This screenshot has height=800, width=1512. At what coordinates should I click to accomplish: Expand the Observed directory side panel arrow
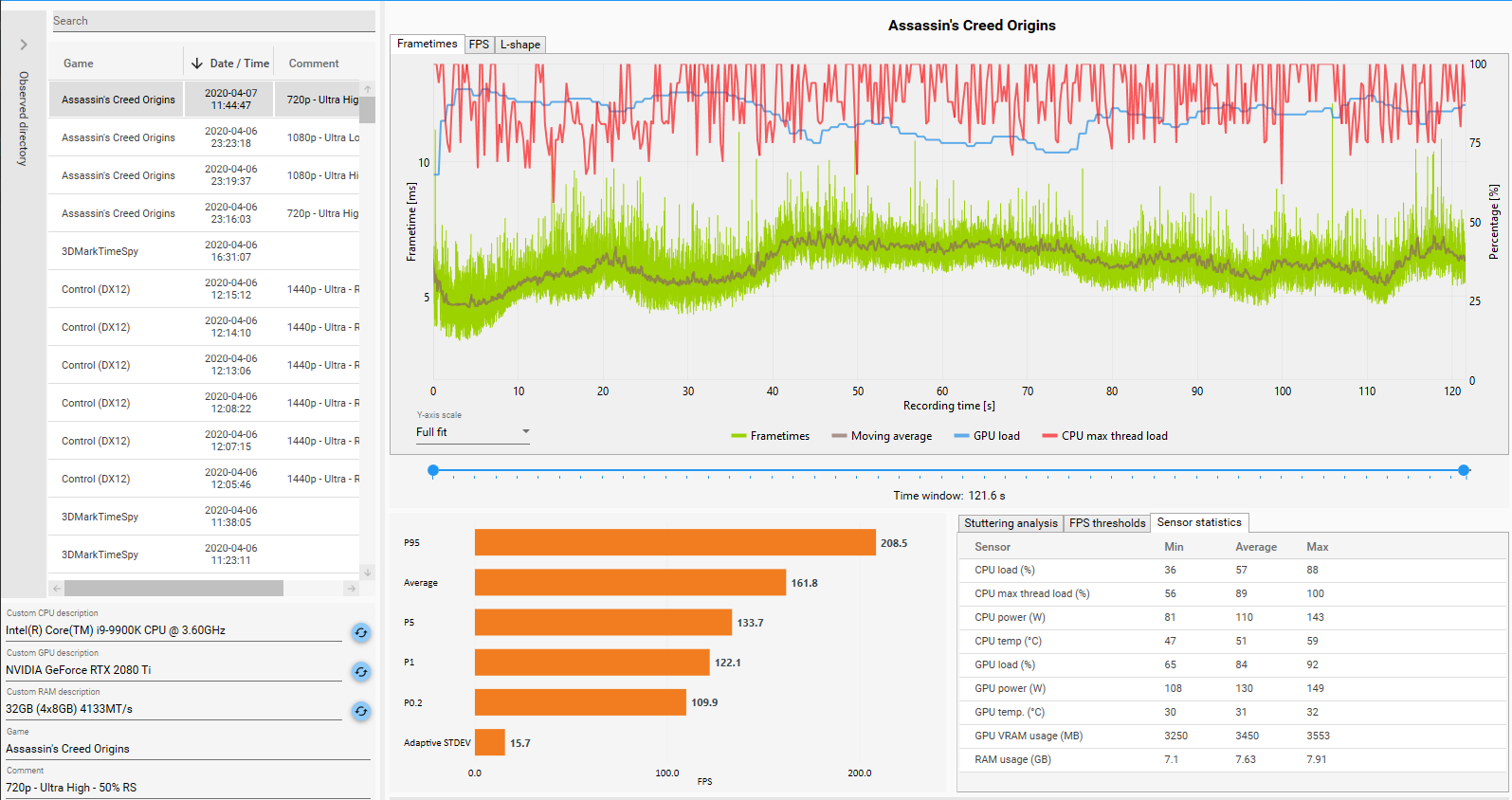(24, 45)
